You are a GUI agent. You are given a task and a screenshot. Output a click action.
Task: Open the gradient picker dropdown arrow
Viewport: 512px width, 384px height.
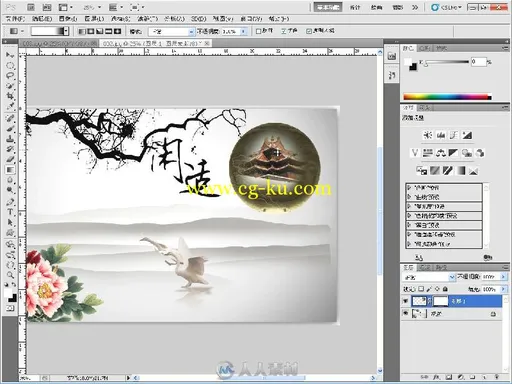click(66, 31)
